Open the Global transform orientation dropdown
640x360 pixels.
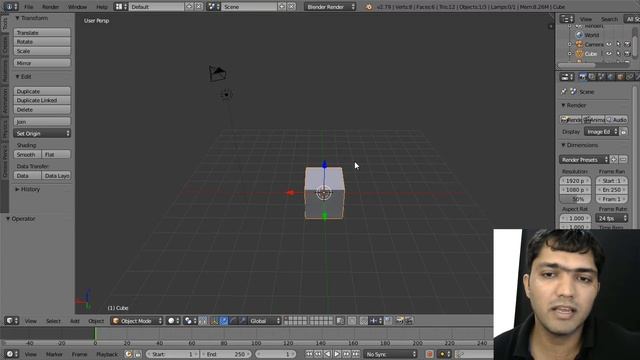point(264,321)
